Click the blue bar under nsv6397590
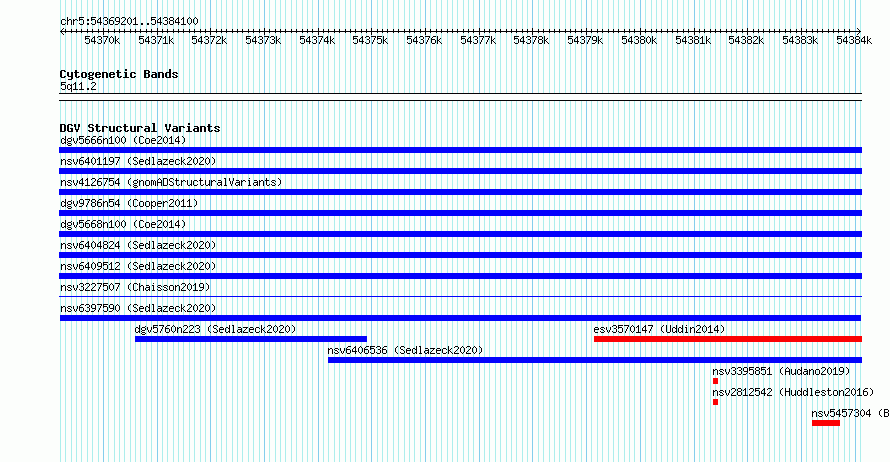The image size is (890, 462). (x=460, y=318)
